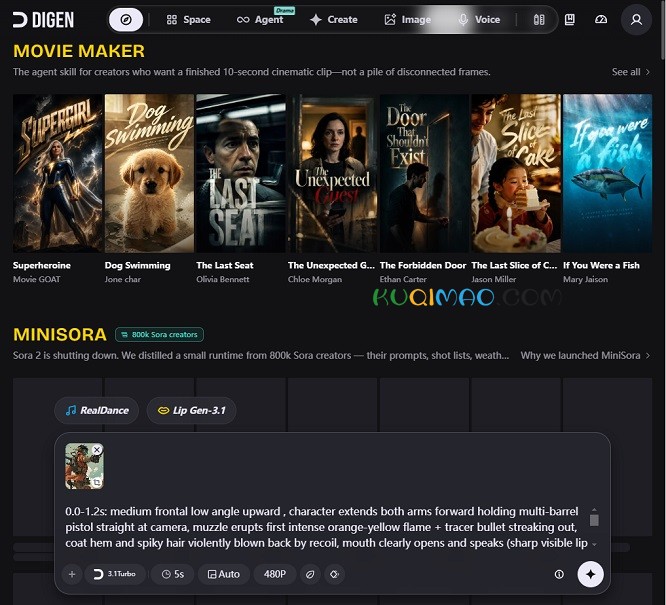This screenshot has width=666, height=605.
Task: Open the speedometer dashboard icon
Action: click(x=601, y=20)
